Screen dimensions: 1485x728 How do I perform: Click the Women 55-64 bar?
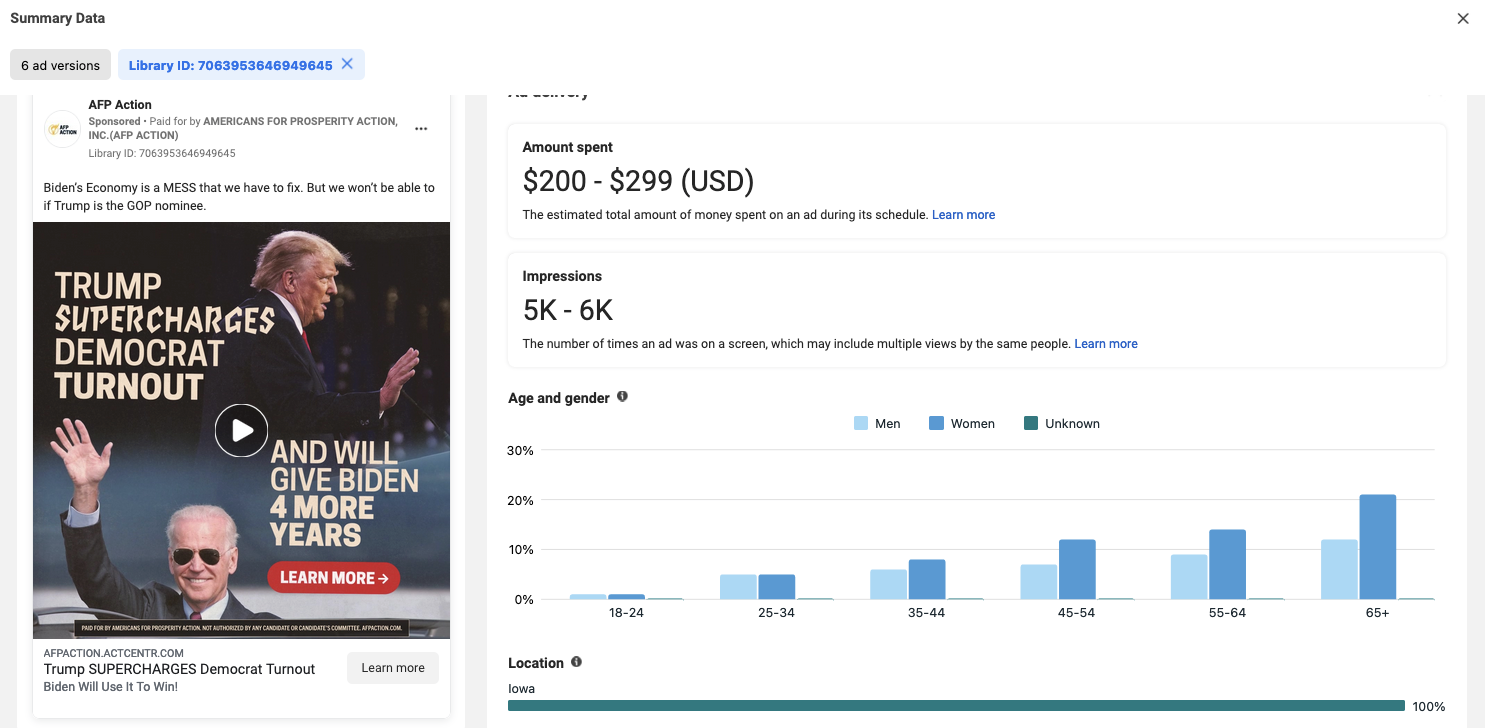tap(1227, 565)
